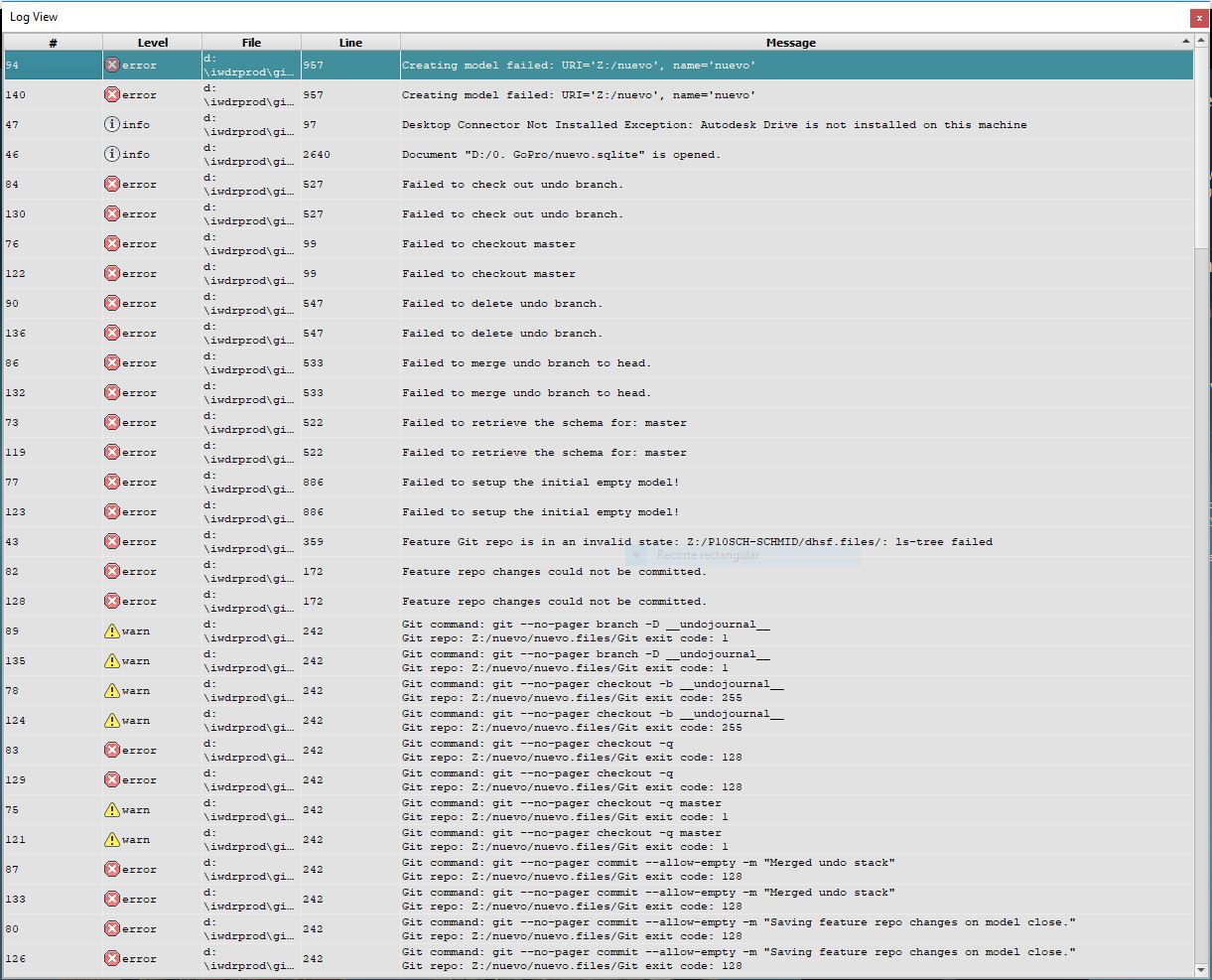Select 'Document "D:/0. GoPro/nuevo.sqlite" is opened' message
The height and width of the screenshot is (980, 1212).
click(x=561, y=154)
